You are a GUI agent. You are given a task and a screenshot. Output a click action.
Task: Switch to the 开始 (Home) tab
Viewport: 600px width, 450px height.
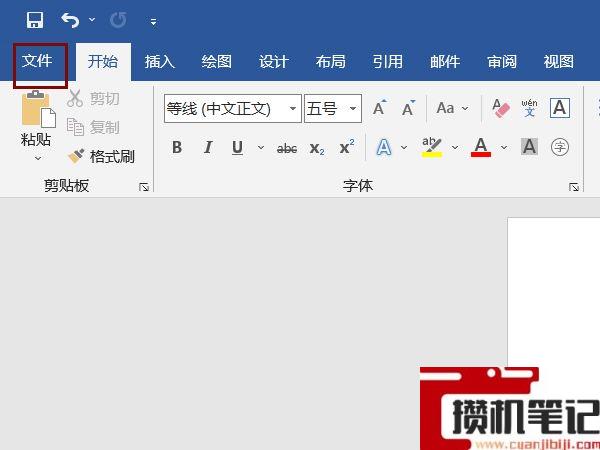103,62
